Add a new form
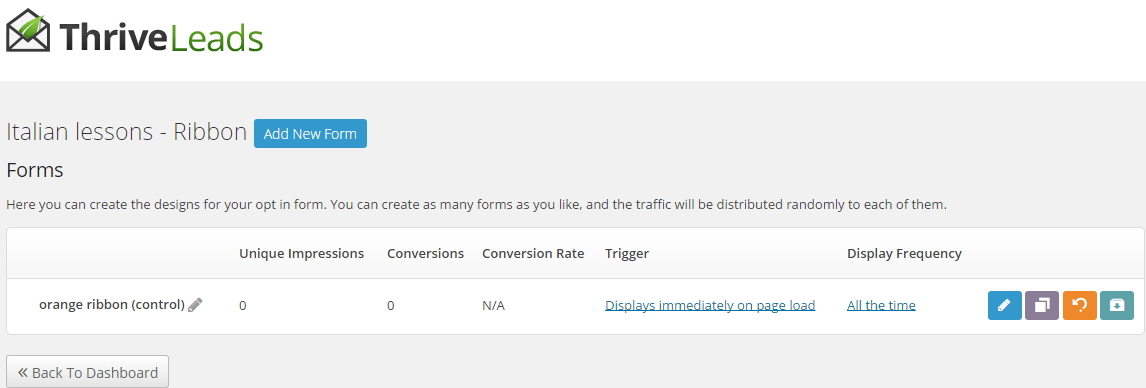Viewport: 1146px width, 388px height. 310,134
